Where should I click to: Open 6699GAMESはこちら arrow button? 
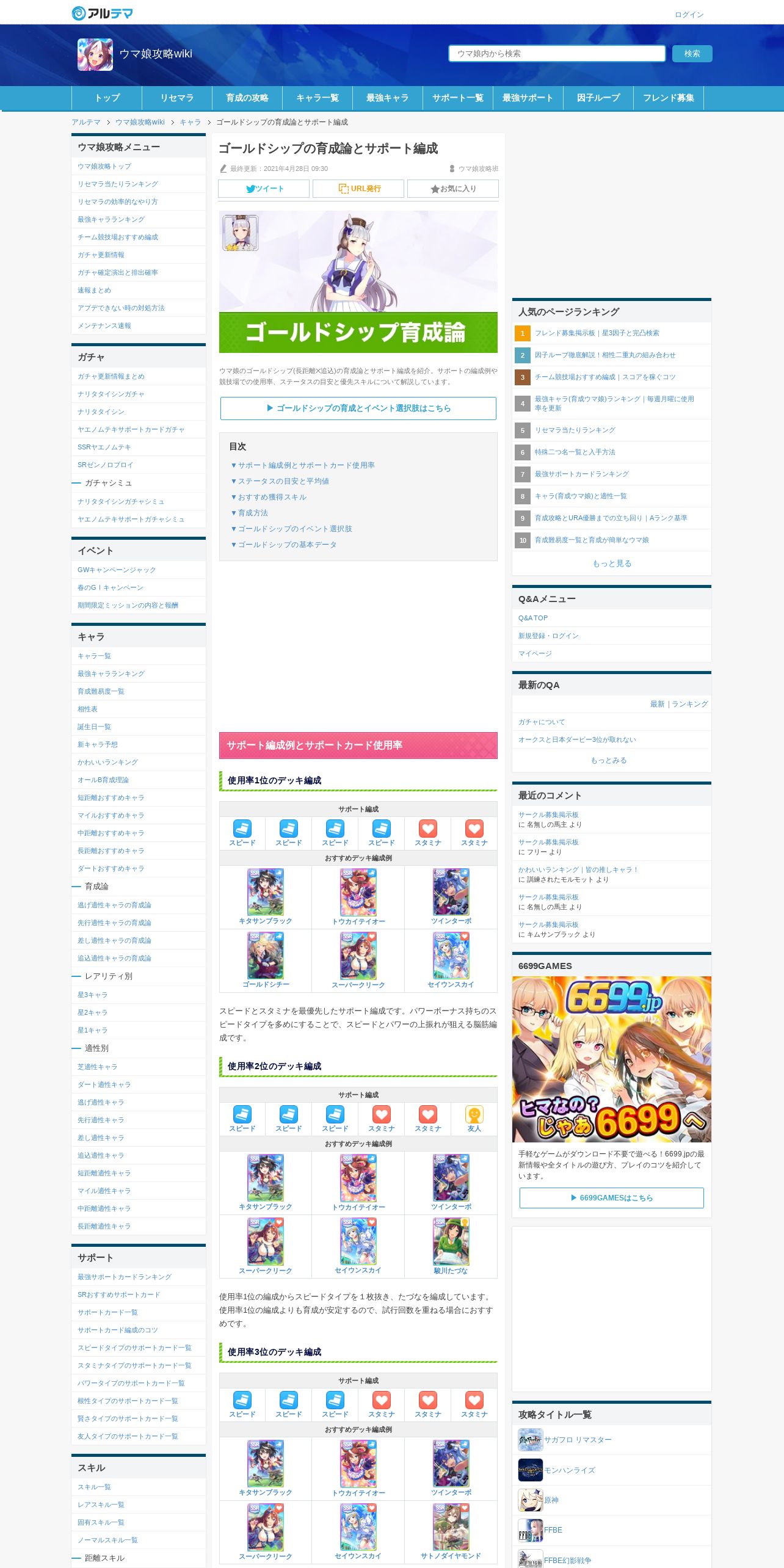(x=612, y=1197)
